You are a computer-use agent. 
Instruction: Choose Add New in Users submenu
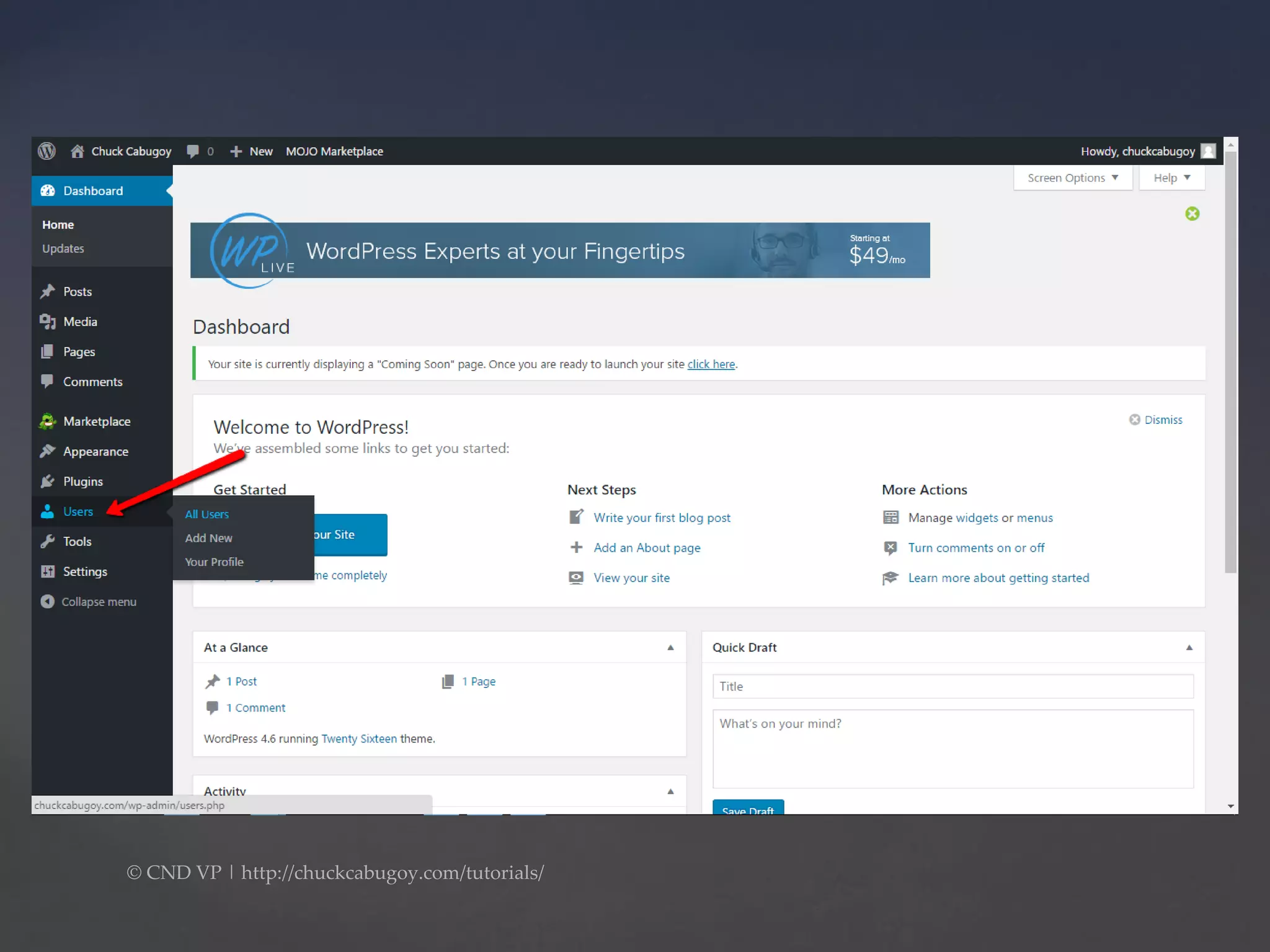tap(208, 538)
